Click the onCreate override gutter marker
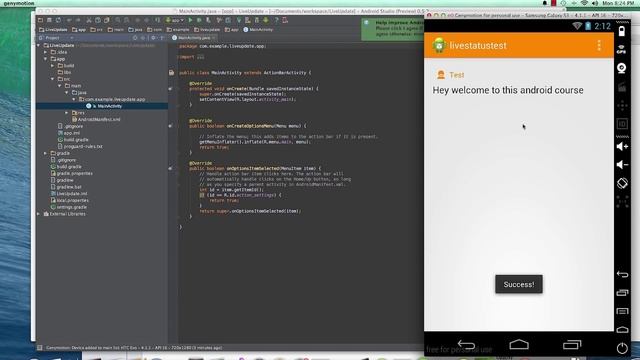The width and height of the screenshot is (640, 360). (170, 89)
